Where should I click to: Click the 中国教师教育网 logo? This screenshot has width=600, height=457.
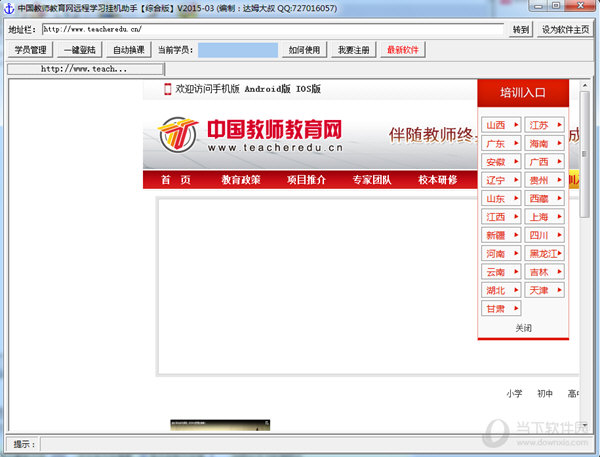(251, 135)
